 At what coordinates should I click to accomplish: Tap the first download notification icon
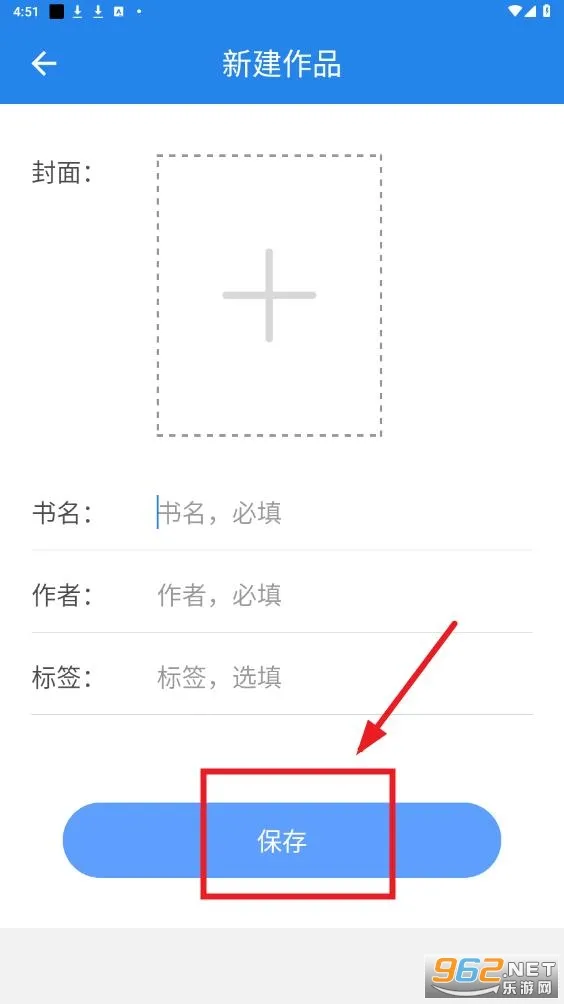coord(77,12)
